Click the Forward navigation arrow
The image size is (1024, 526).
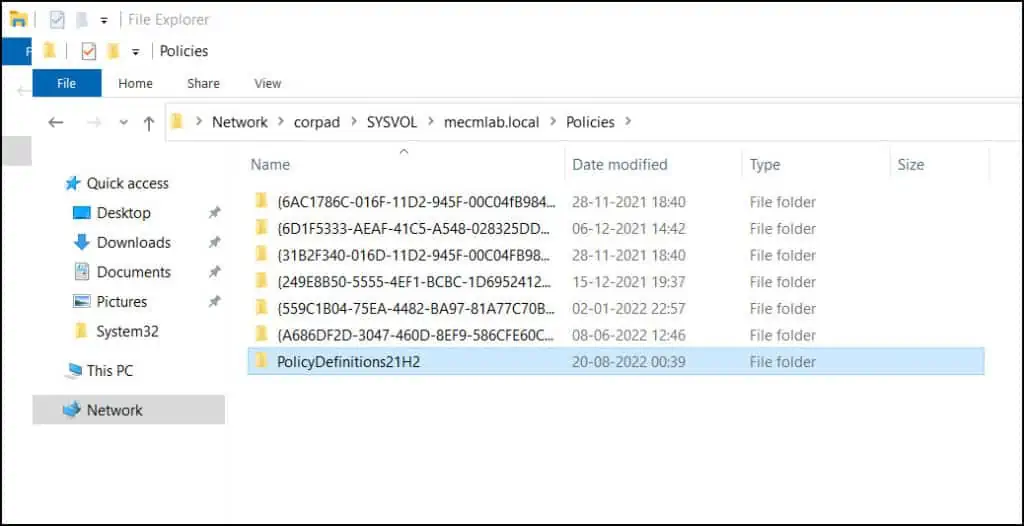tap(94, 122)
